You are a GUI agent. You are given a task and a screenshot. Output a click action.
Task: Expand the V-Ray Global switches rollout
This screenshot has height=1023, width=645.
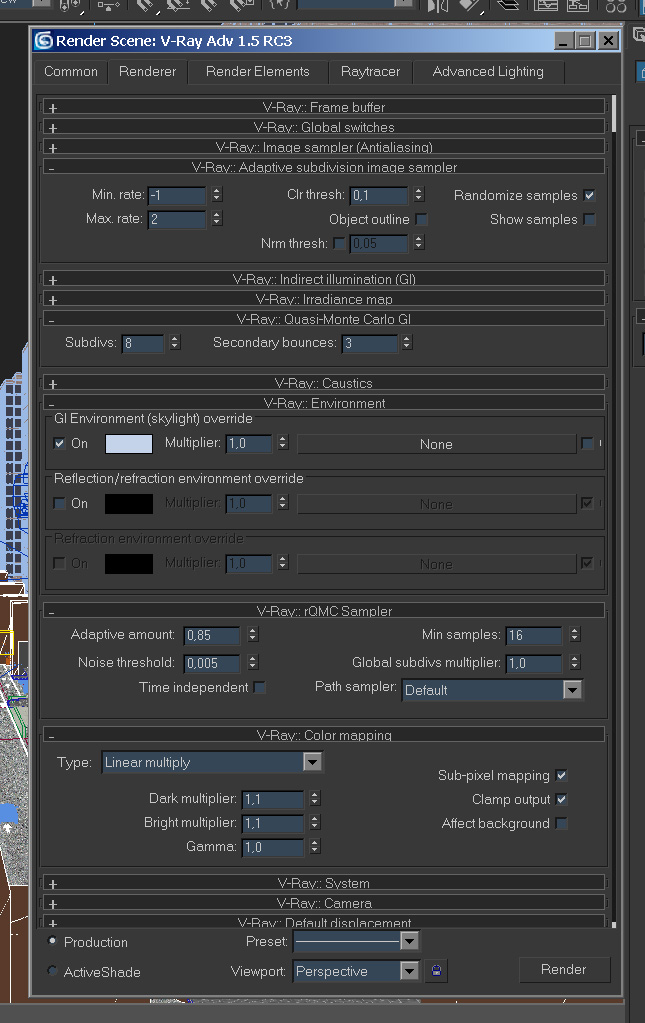pyautogui.click(x=324, y=127)
